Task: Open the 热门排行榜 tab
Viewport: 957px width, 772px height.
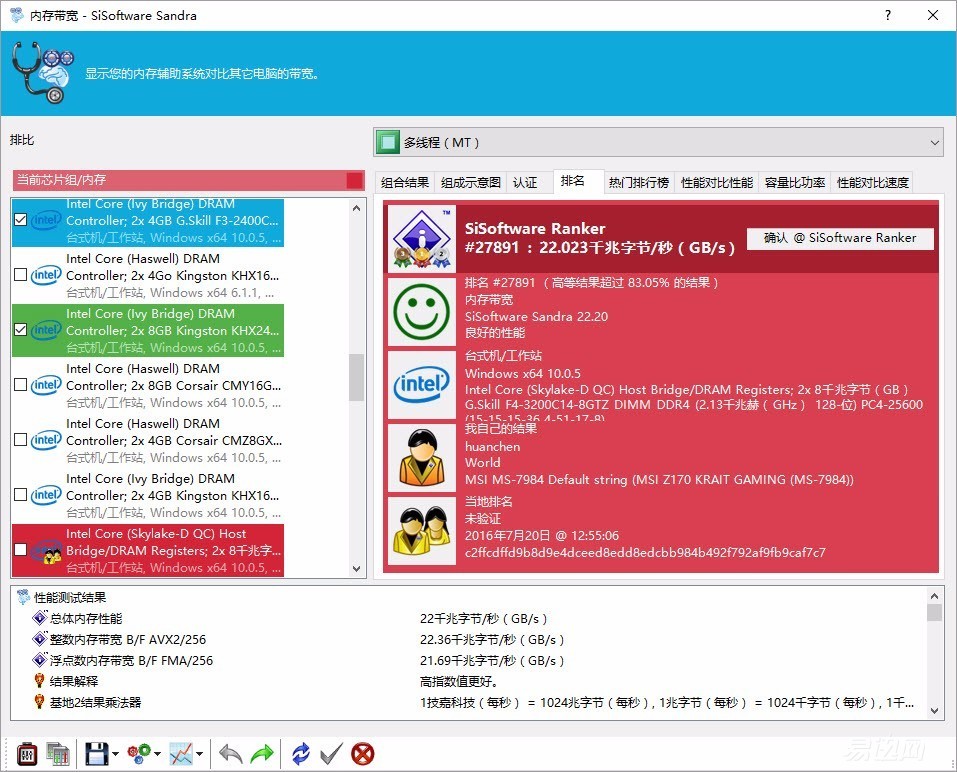Action: tap(638, 182)
